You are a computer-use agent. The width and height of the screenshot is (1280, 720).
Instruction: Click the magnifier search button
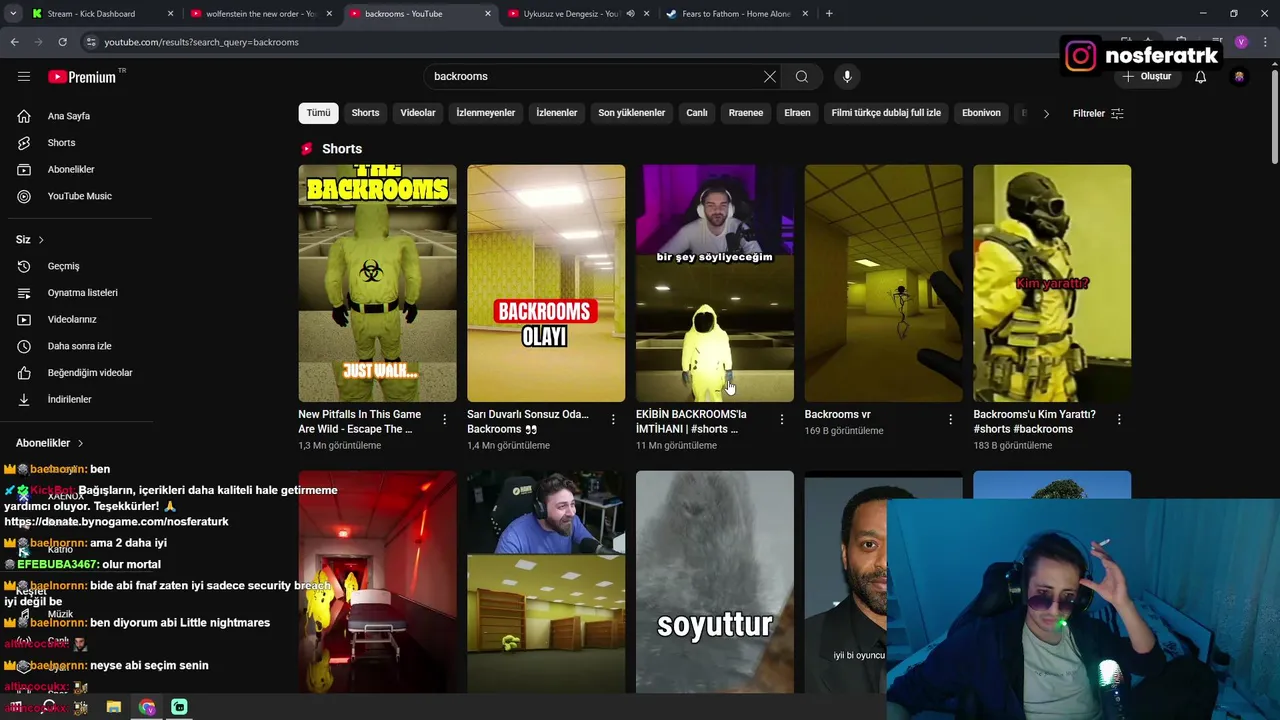802,77
